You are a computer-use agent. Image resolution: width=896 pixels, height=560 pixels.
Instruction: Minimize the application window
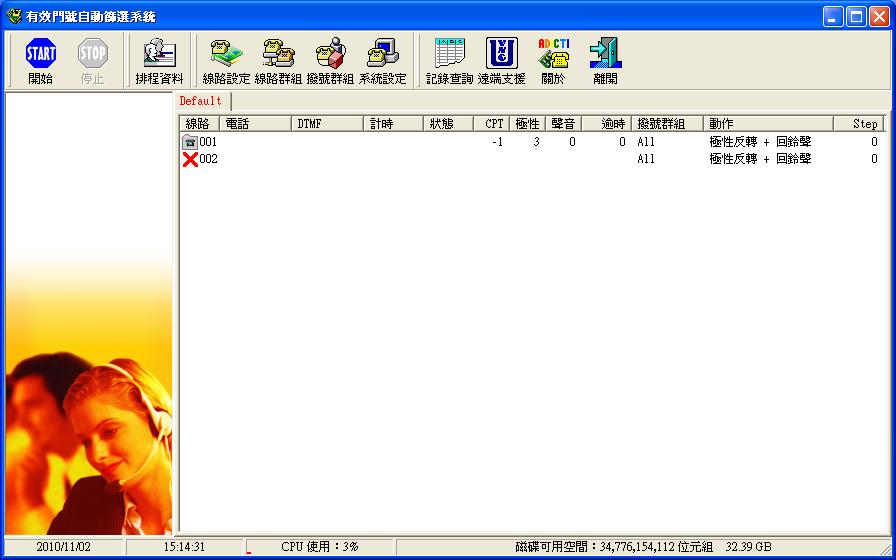point(833,17)
